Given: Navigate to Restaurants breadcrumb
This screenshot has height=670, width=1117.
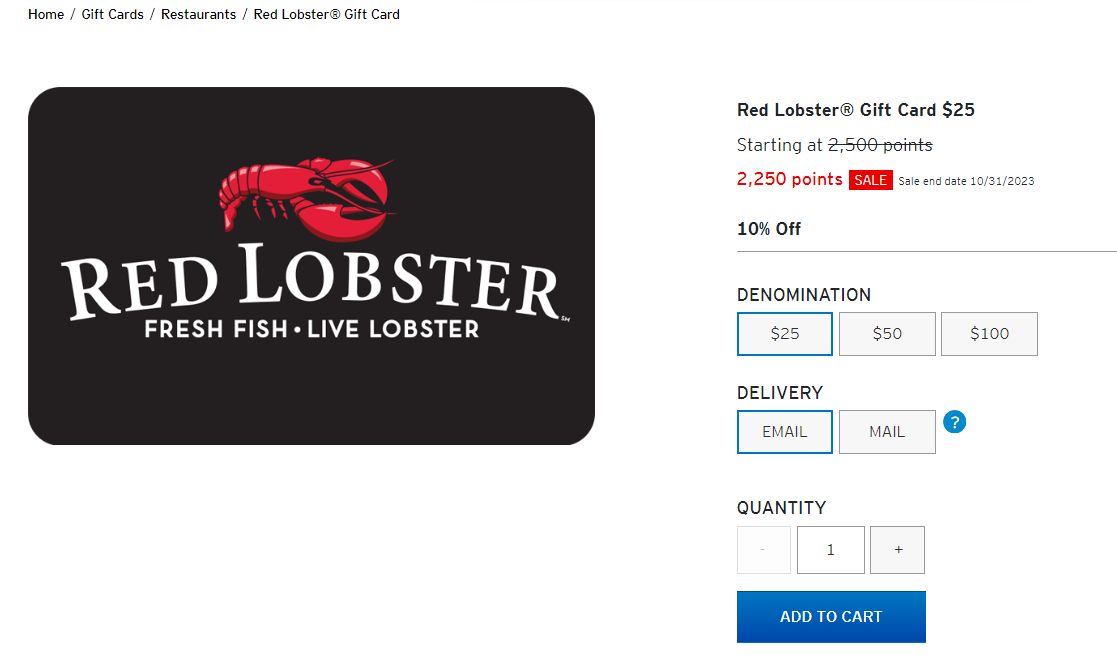Looking at the screenshot, I should 198,15.
